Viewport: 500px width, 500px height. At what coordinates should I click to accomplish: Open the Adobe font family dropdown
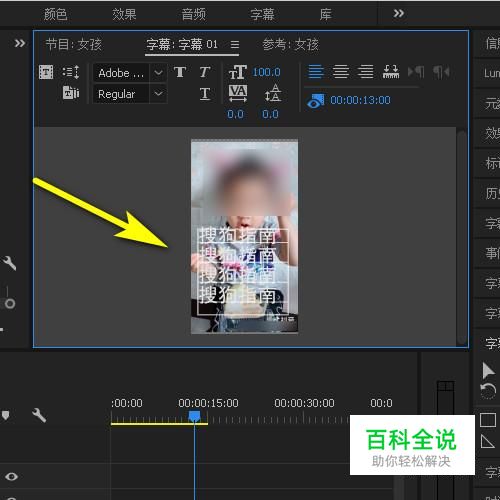point(130,73)
